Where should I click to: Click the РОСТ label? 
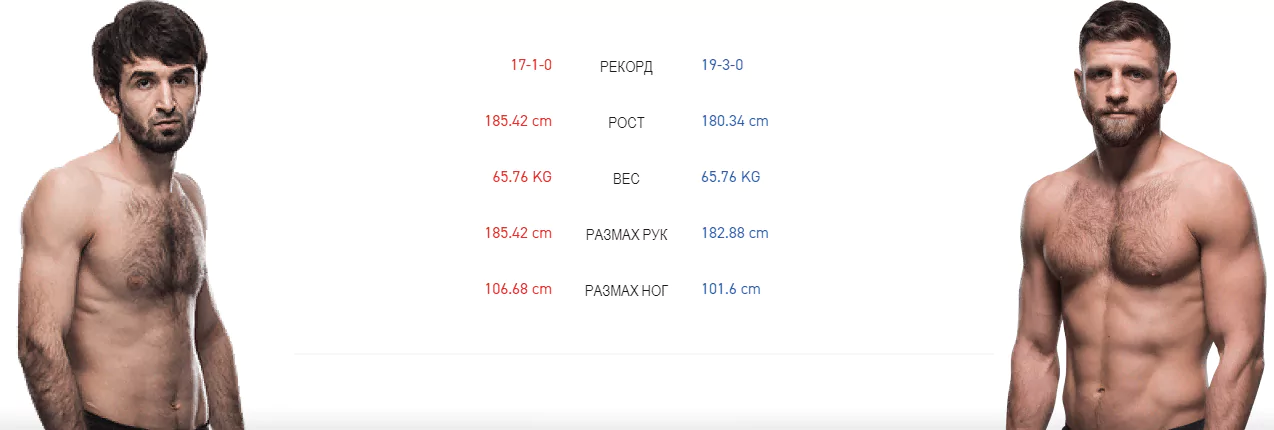(x=626, y=123)
